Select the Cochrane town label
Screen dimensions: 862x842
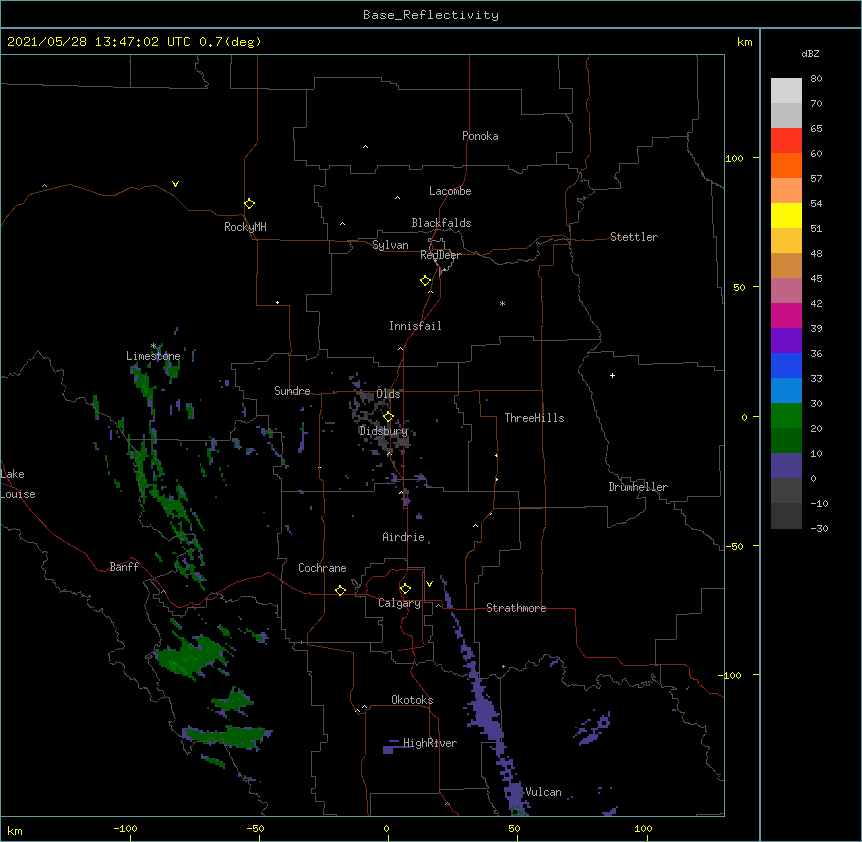(x=322, y=568)
